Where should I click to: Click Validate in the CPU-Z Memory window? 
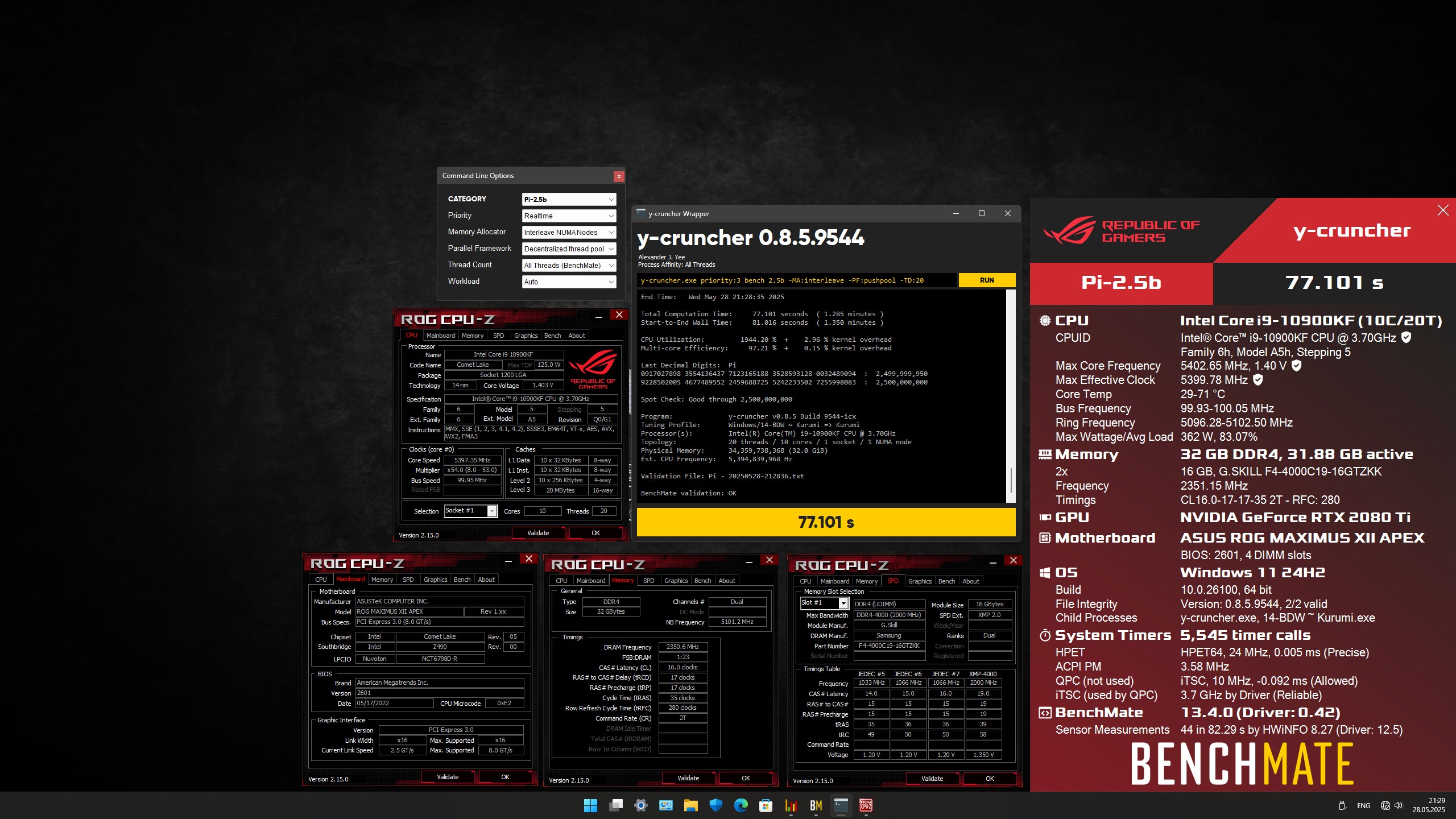pos(688,778)
